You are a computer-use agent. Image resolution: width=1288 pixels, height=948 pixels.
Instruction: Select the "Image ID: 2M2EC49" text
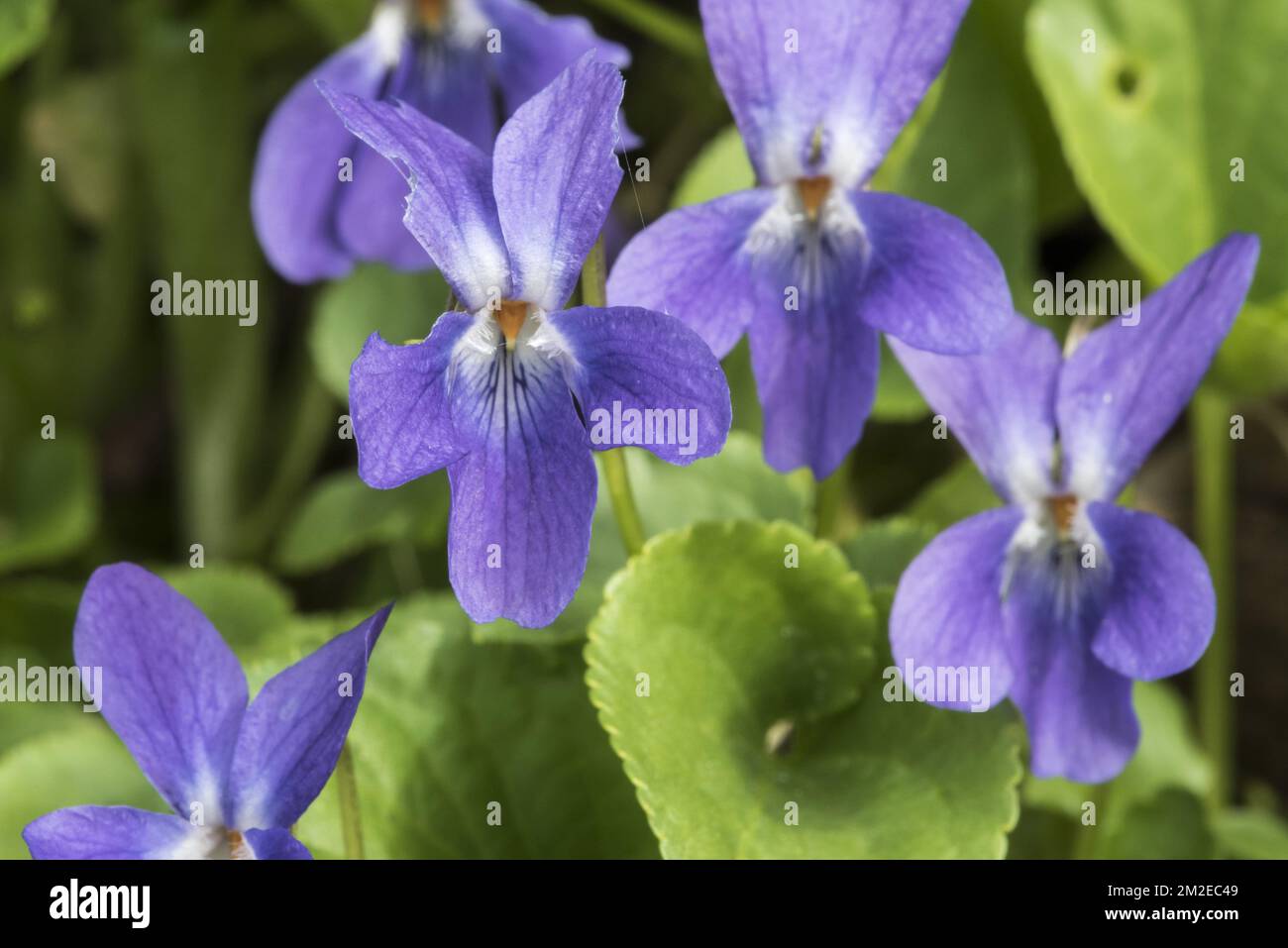(x=1174, y=891)
